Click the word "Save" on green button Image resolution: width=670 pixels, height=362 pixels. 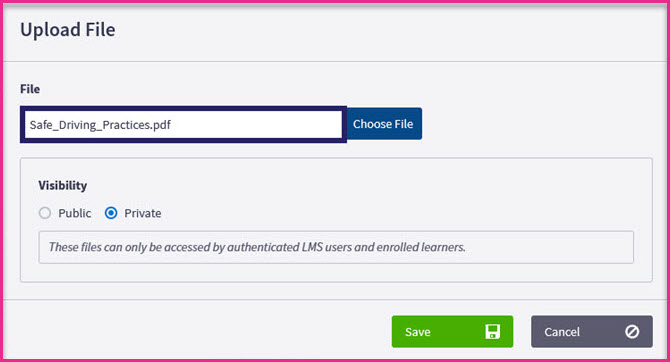[x=417, y=332]
